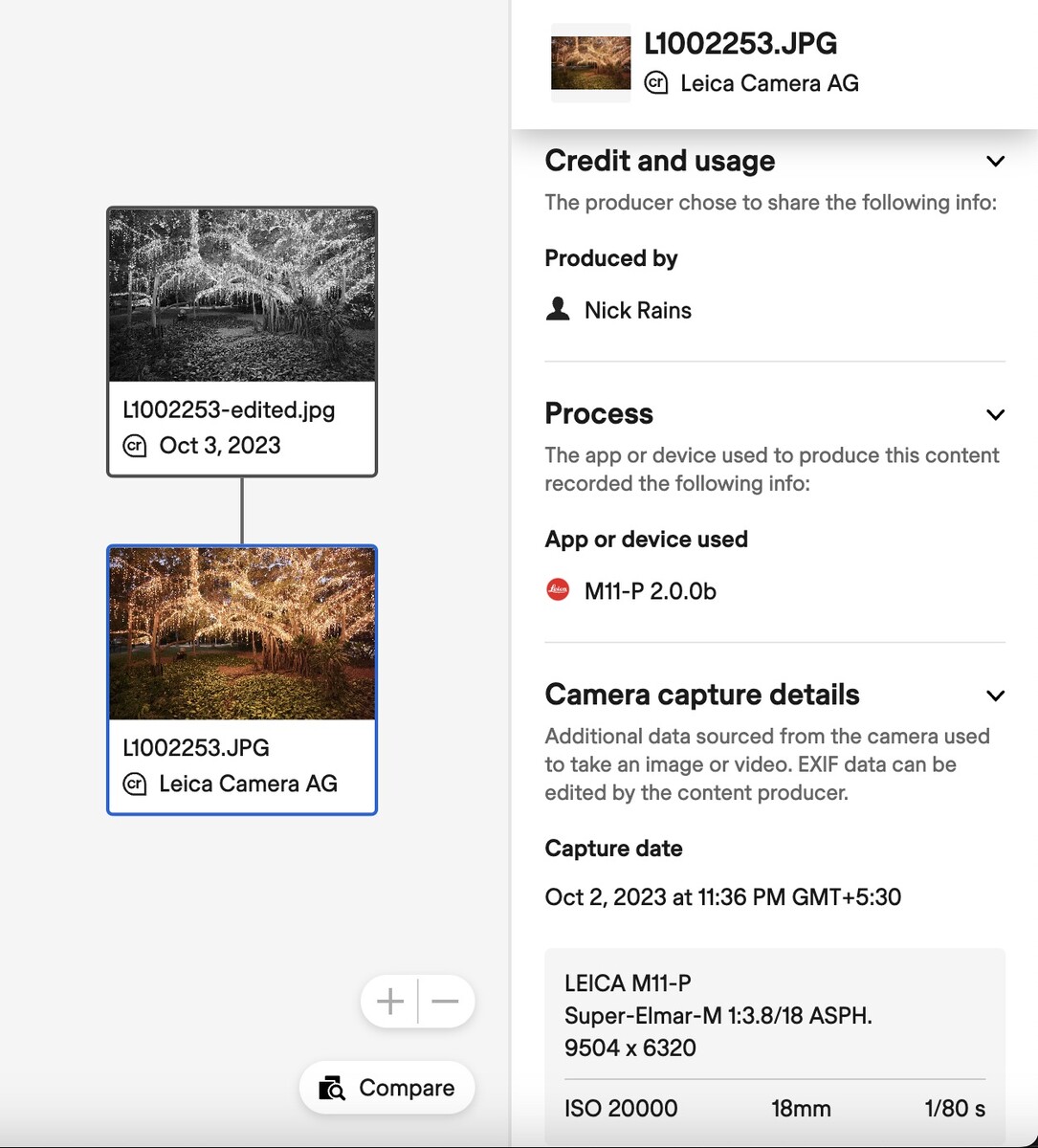This screenshot has height=1148, width=1038.
Task: Click the red Leica logo icon
Action: coord(558,590)
